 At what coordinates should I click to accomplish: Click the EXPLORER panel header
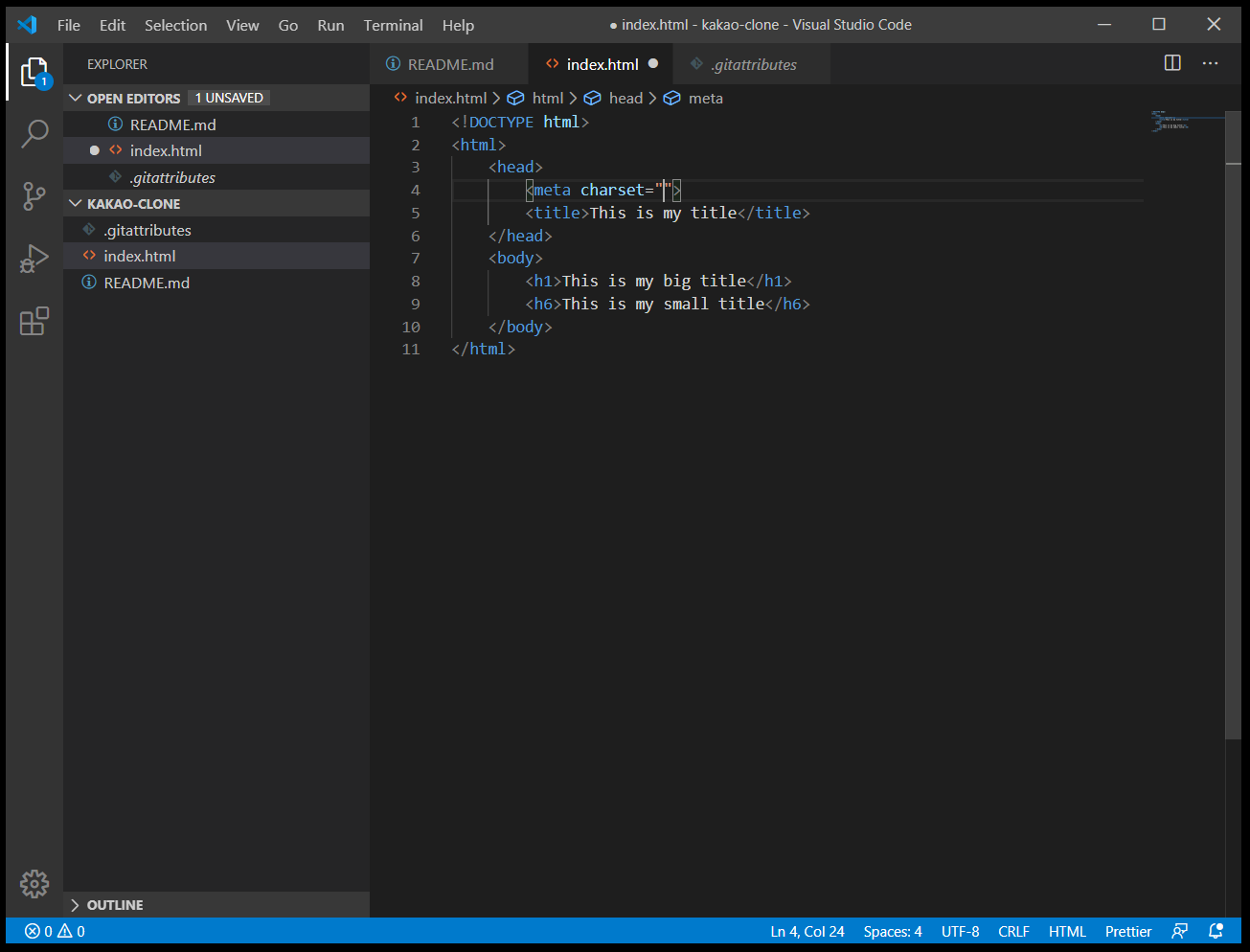coord(117,64)
